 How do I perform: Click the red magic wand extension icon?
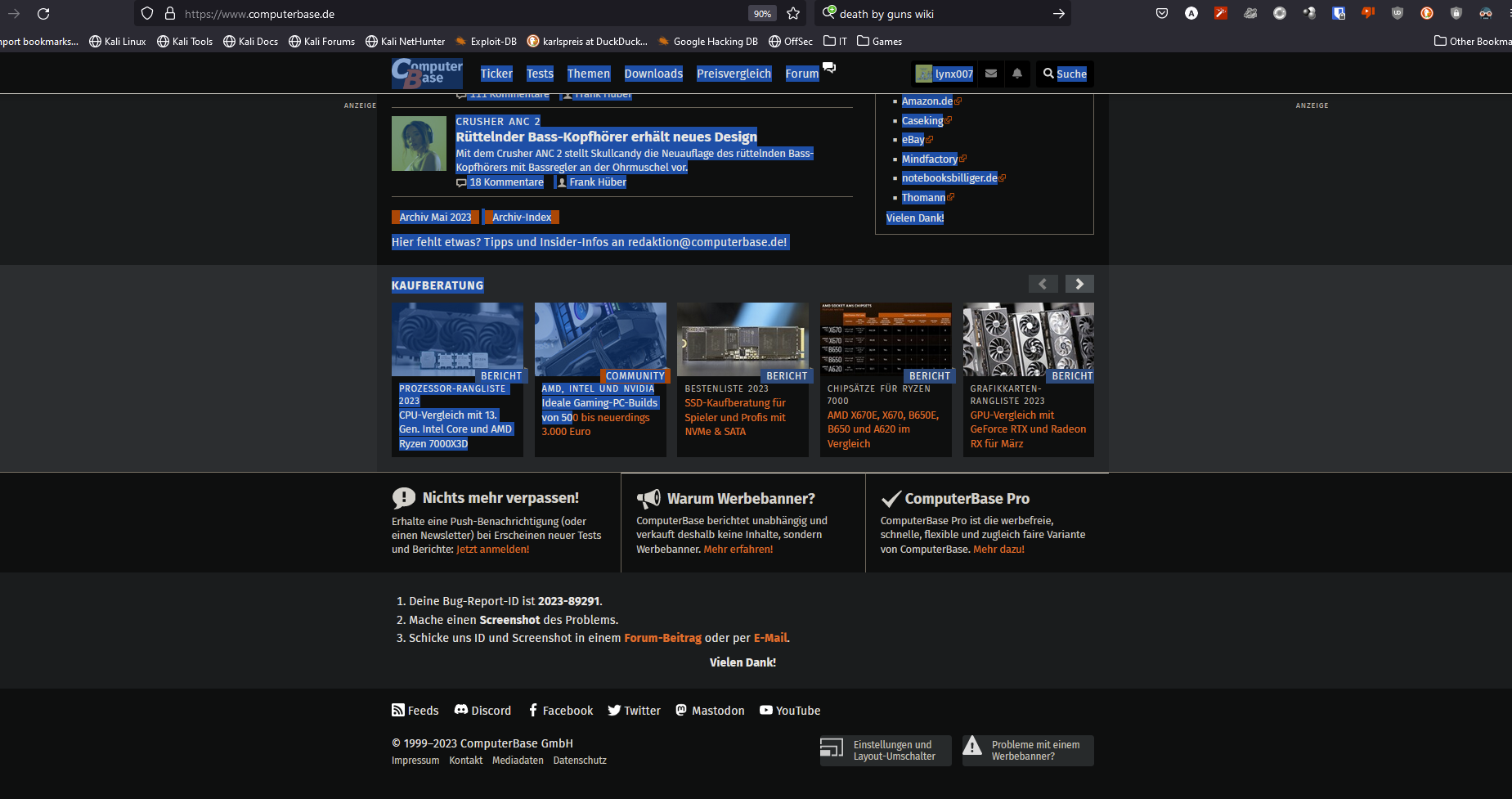pos(1221,13)
